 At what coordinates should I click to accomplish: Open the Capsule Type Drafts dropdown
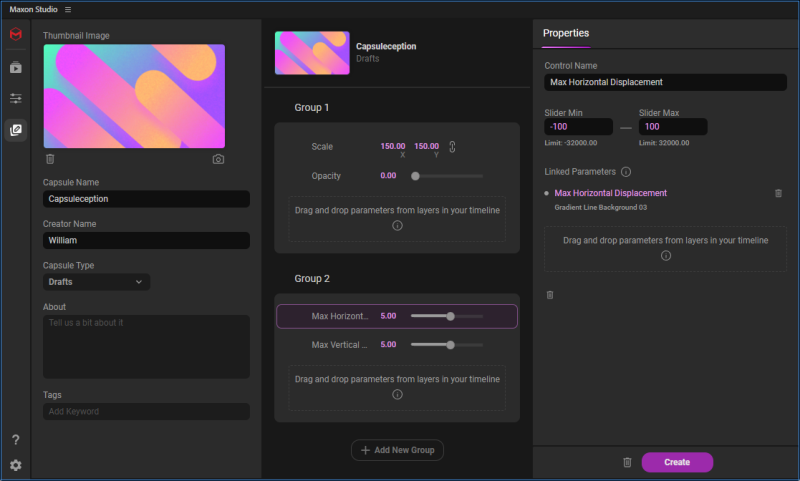click(x=96, y=282)
